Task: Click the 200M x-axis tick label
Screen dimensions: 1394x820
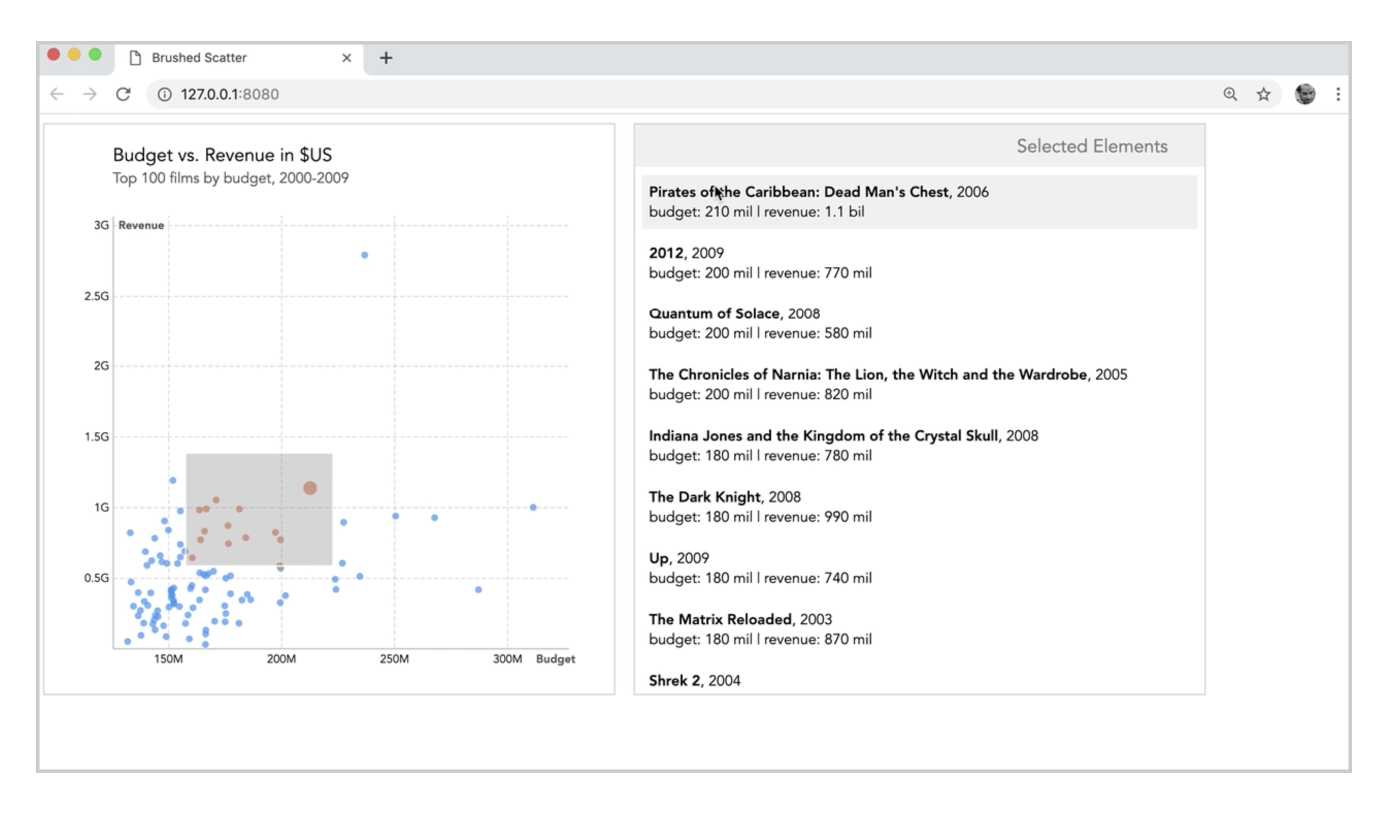Action: 281,660
